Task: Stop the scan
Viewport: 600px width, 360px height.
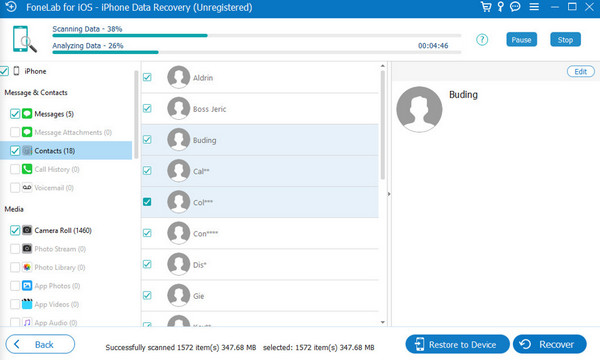Action: tap(565, 39)
